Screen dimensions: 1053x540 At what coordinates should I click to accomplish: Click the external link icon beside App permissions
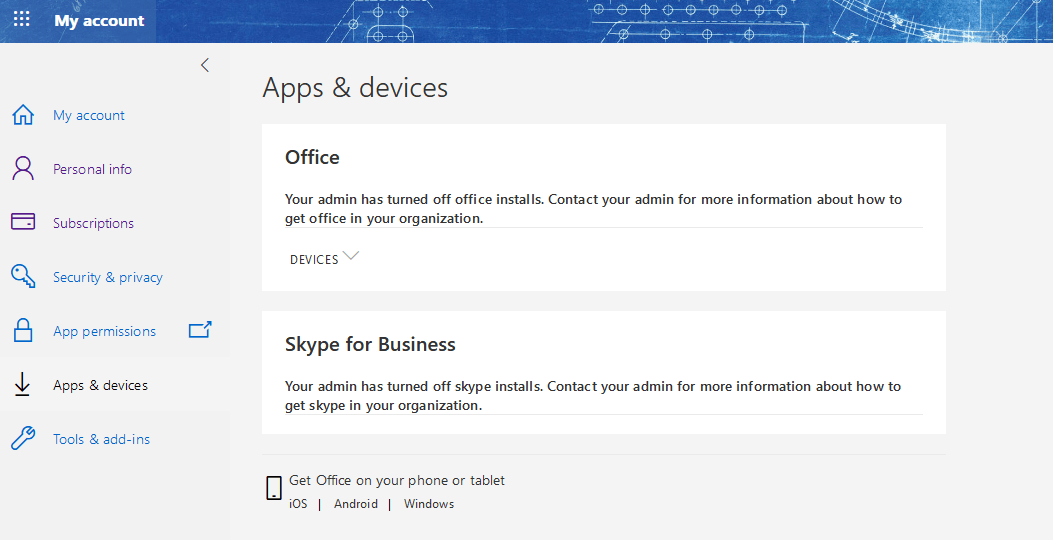[x=200, y=329]
